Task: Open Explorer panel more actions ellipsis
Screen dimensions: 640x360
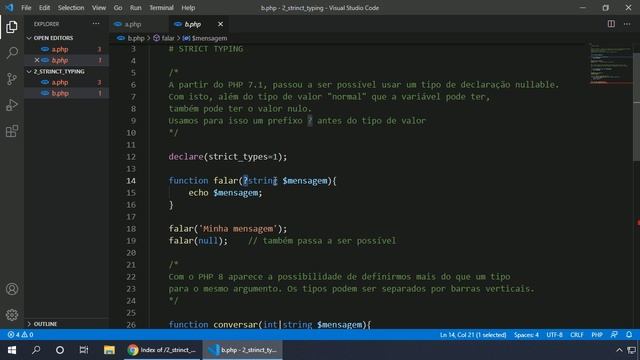Action: point(96,24)
